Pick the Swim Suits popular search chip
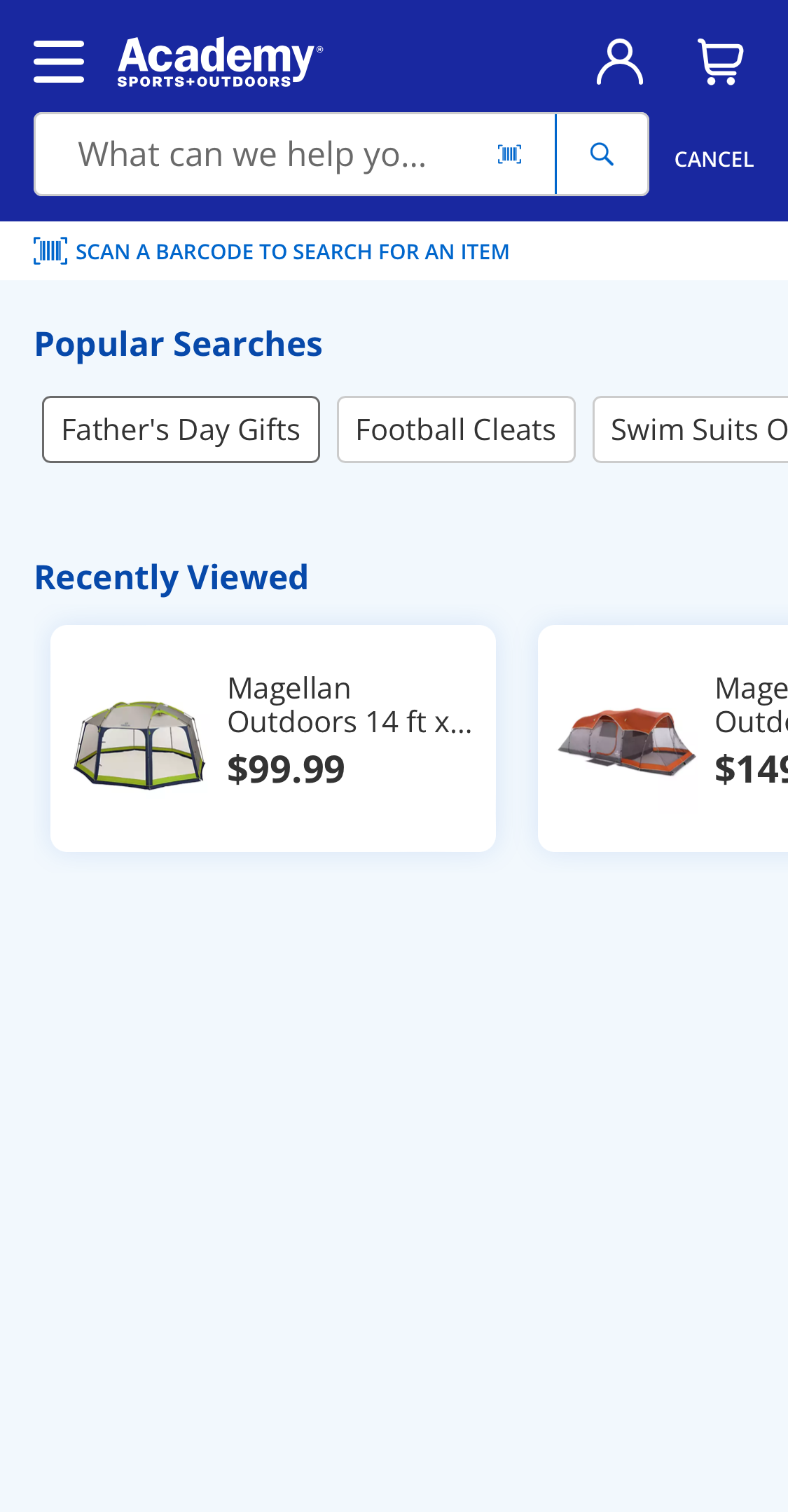 [693, 429]
